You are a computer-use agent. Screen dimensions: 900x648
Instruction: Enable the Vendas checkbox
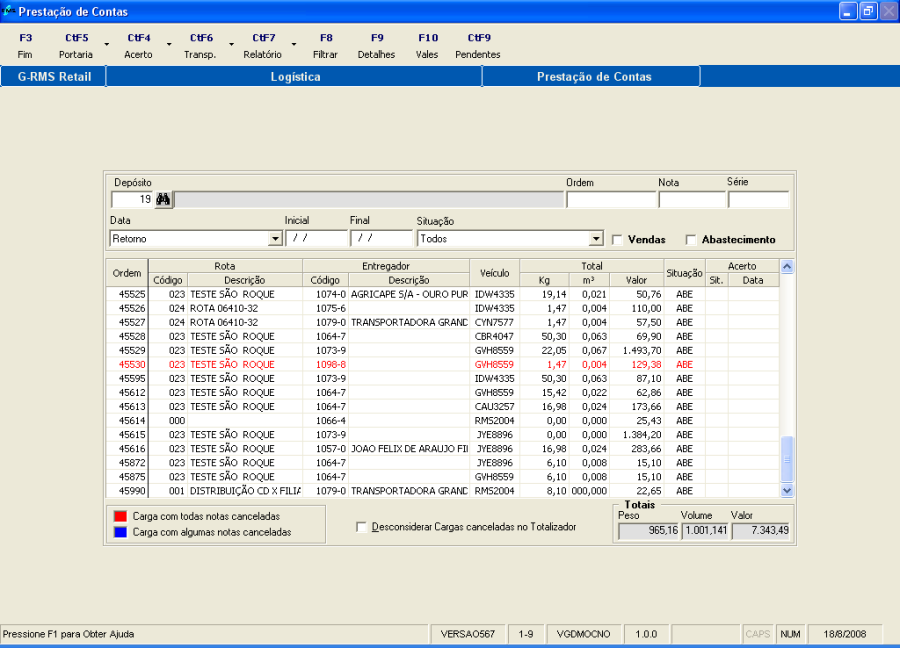617,240
